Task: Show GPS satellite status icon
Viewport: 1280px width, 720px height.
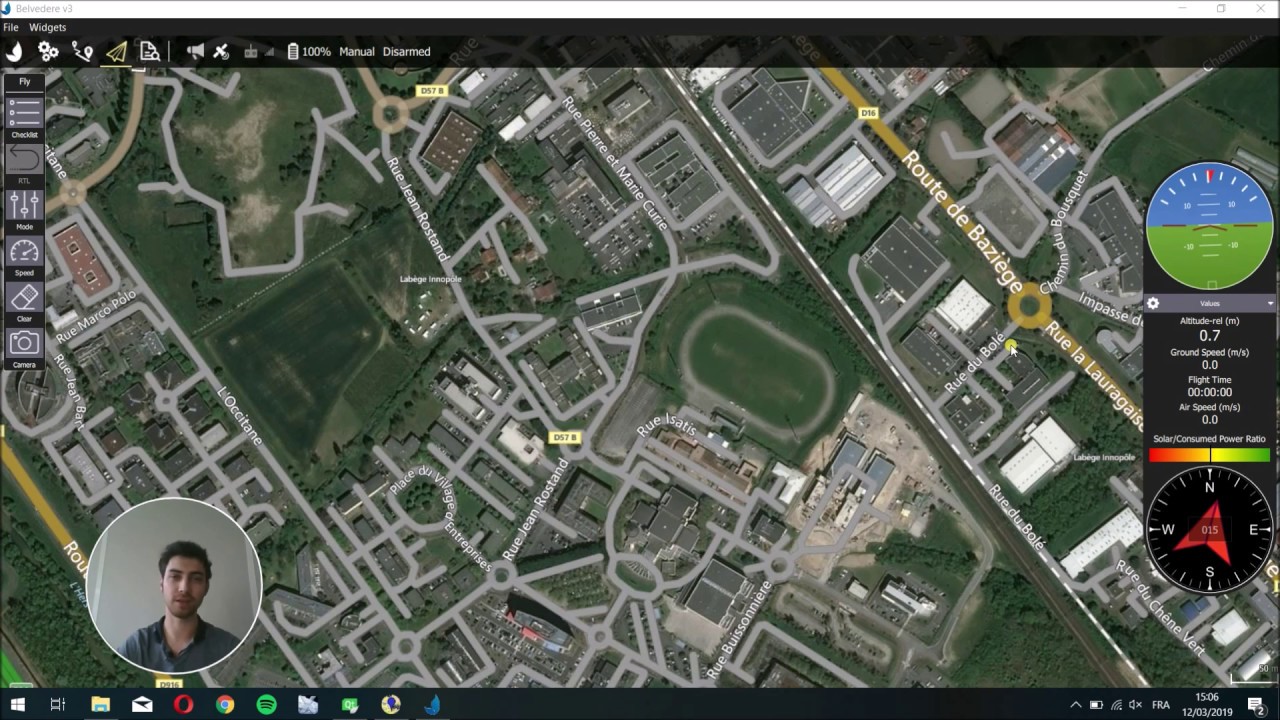Action: tap(221, 51)
